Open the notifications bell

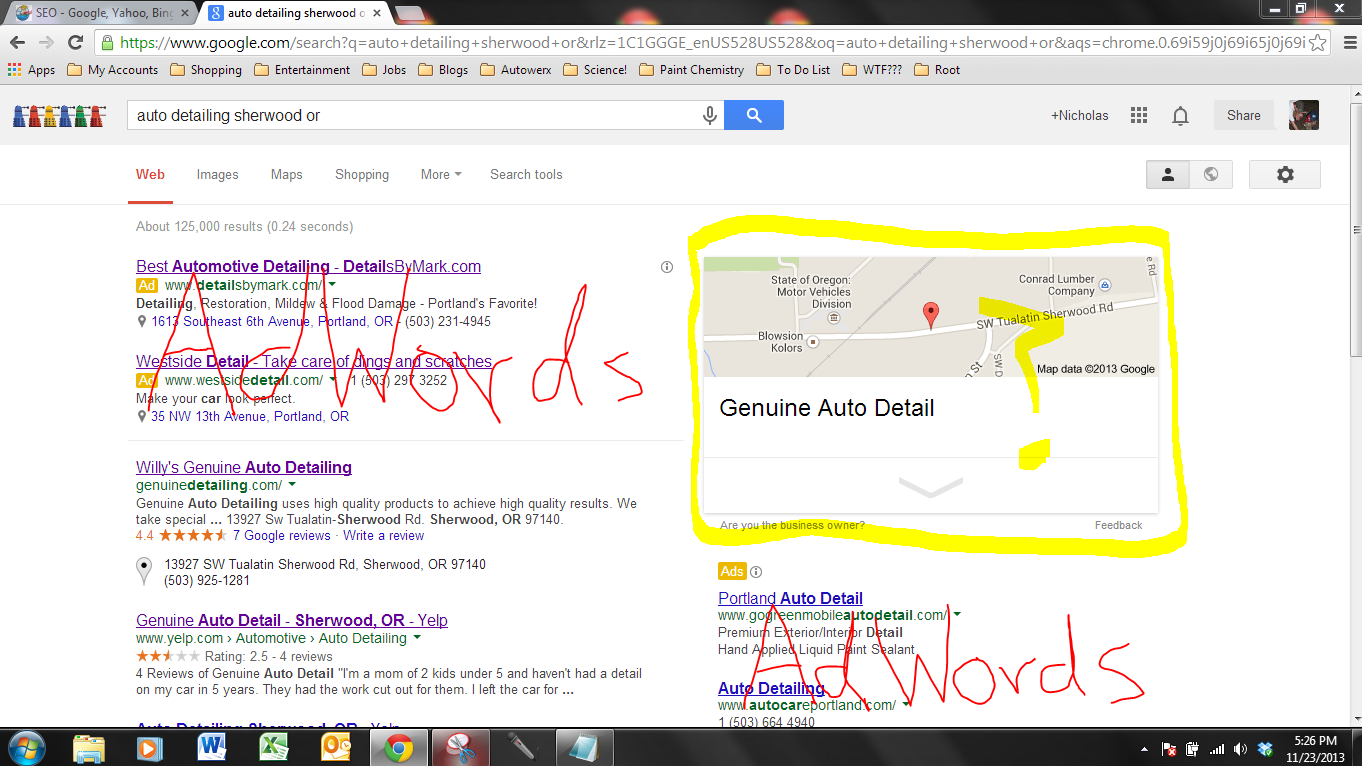pyautogui.click(x=1180, y=115)
